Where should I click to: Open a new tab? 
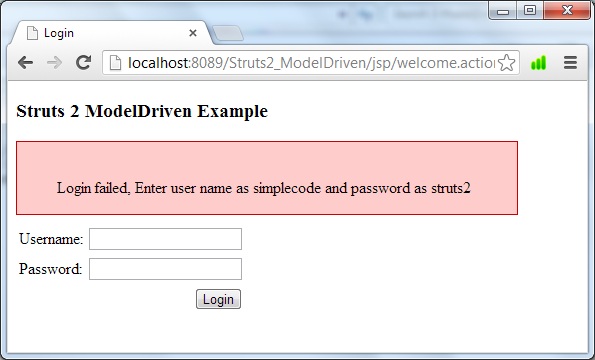(x=228, y=33)
